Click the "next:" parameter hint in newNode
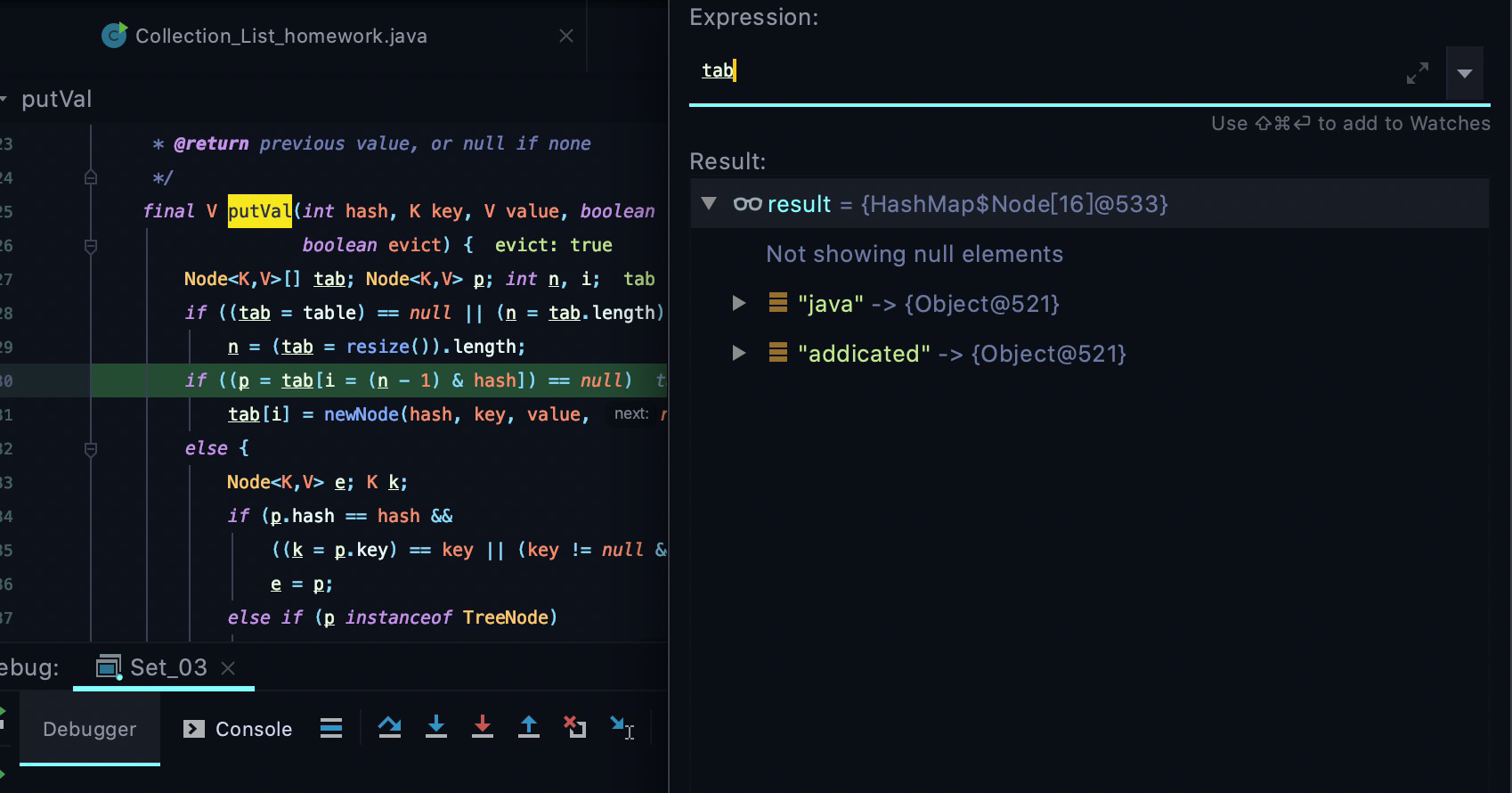The width and height of the screenshot is (1512, 793). tap(631, 413)
